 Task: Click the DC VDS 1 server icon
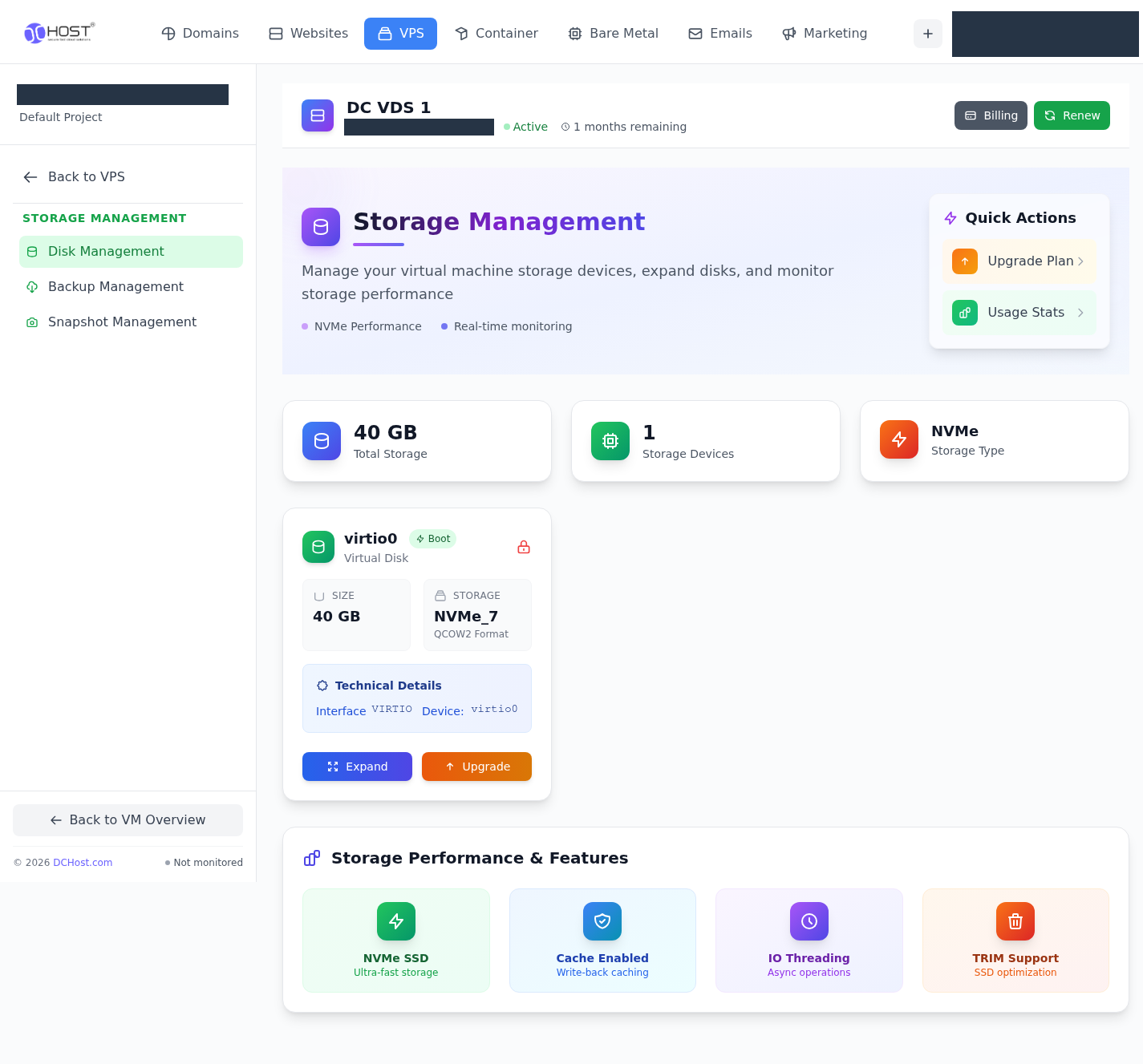click(318, 115)
